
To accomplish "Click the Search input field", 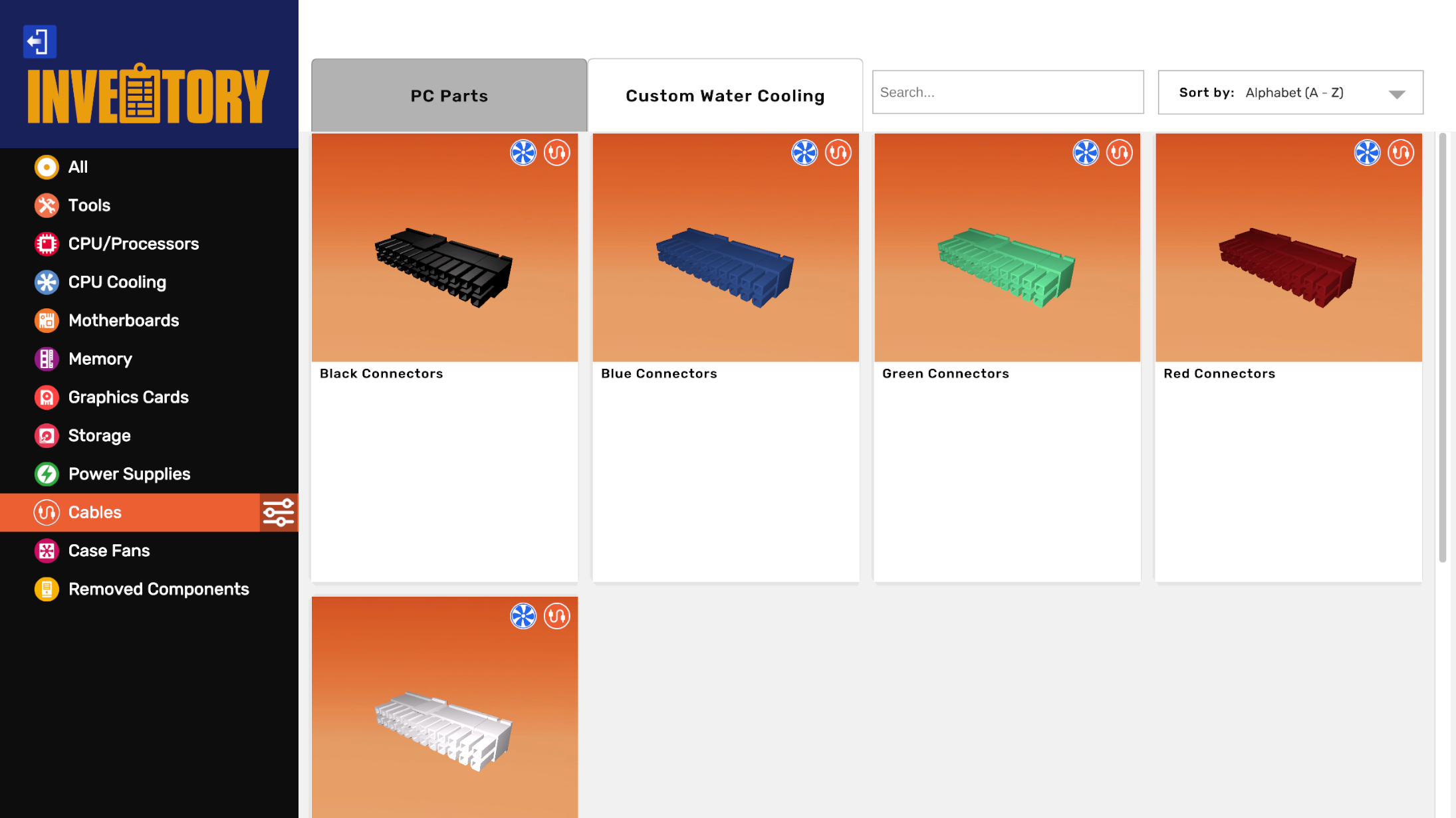I will (x=1008, y=92).
